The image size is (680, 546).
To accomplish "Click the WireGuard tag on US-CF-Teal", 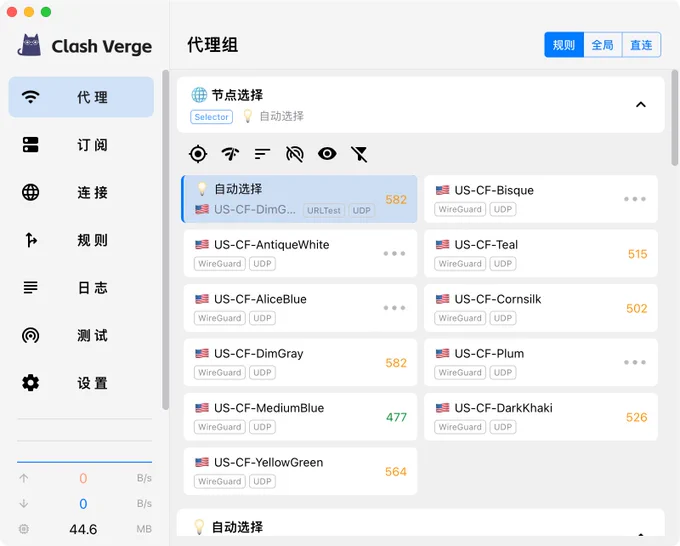I will [x=460, y=264].
